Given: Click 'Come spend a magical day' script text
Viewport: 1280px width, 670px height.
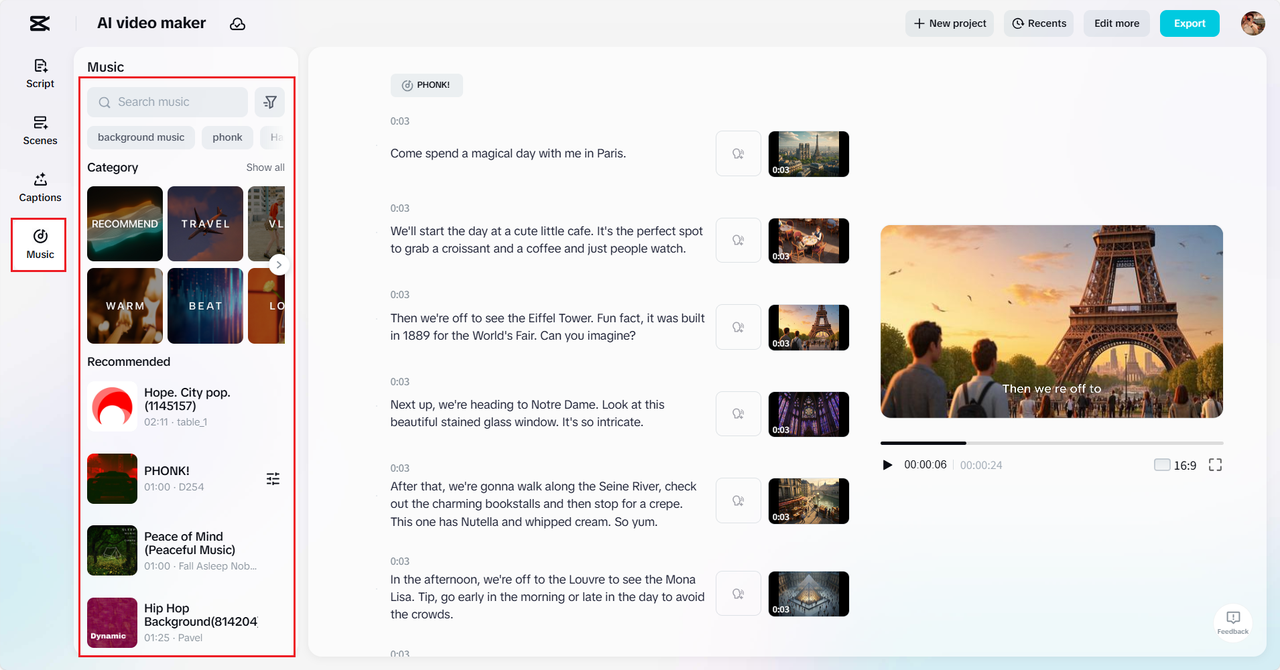Looking at the screenshot, I should 508,154.
